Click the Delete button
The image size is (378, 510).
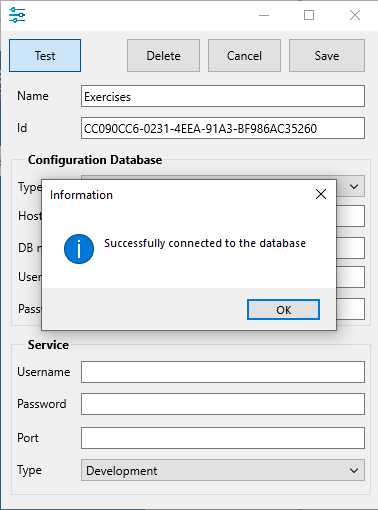163,56
